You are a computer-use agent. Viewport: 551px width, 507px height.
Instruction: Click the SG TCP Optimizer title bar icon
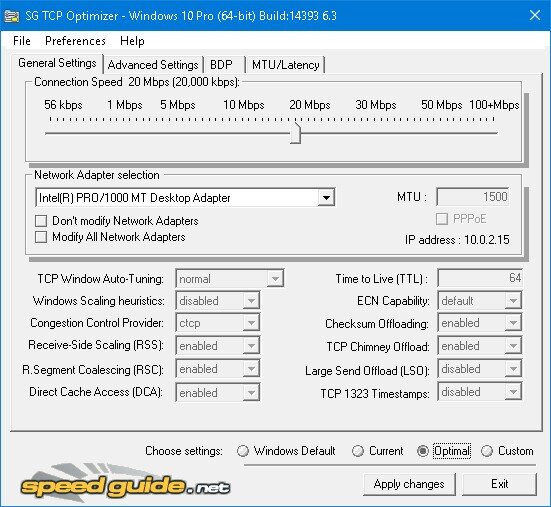click(12, 16)
